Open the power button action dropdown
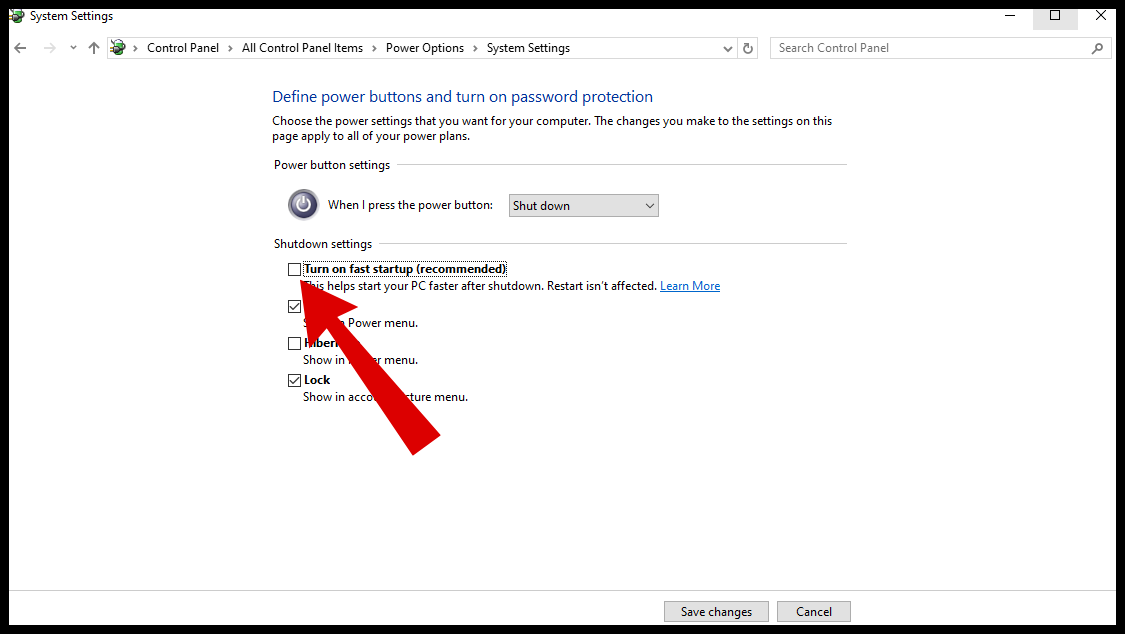 click(583, 206)
